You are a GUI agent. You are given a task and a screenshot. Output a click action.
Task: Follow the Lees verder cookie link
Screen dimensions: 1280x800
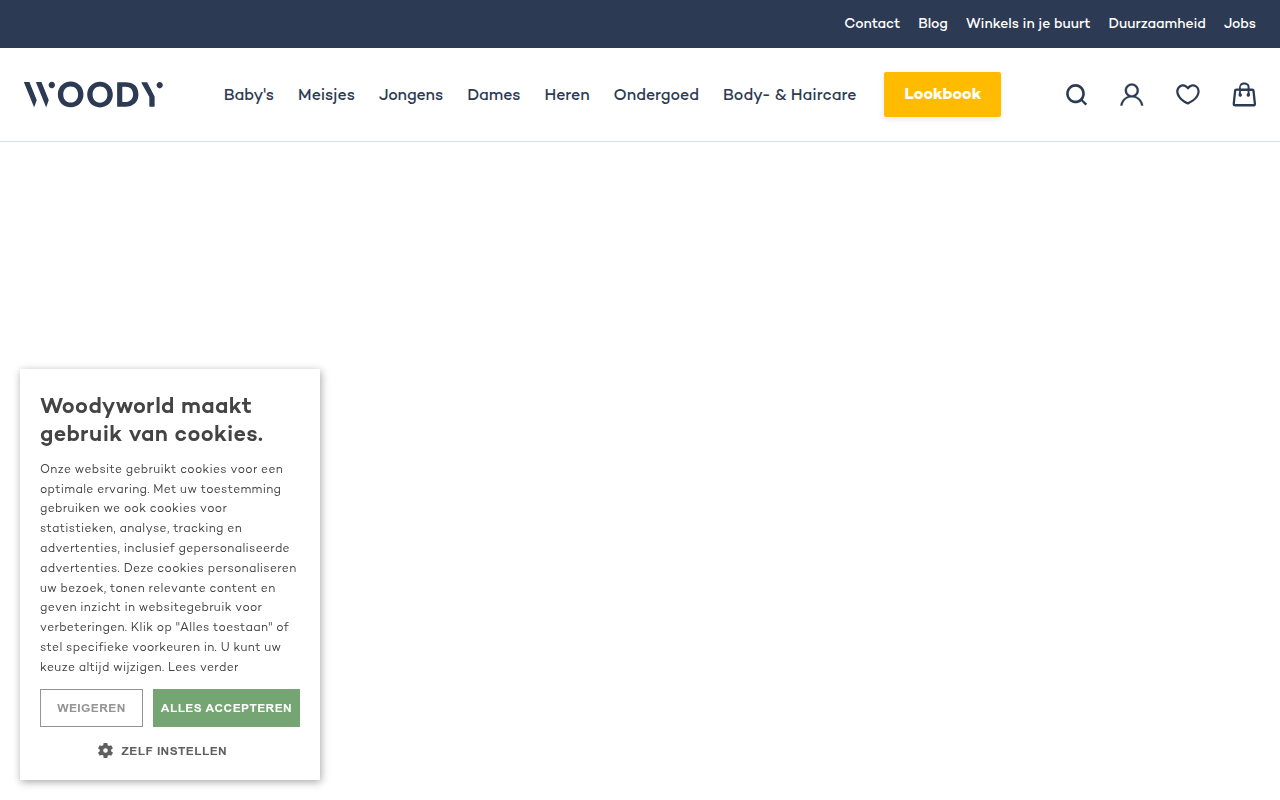point(203,667)
